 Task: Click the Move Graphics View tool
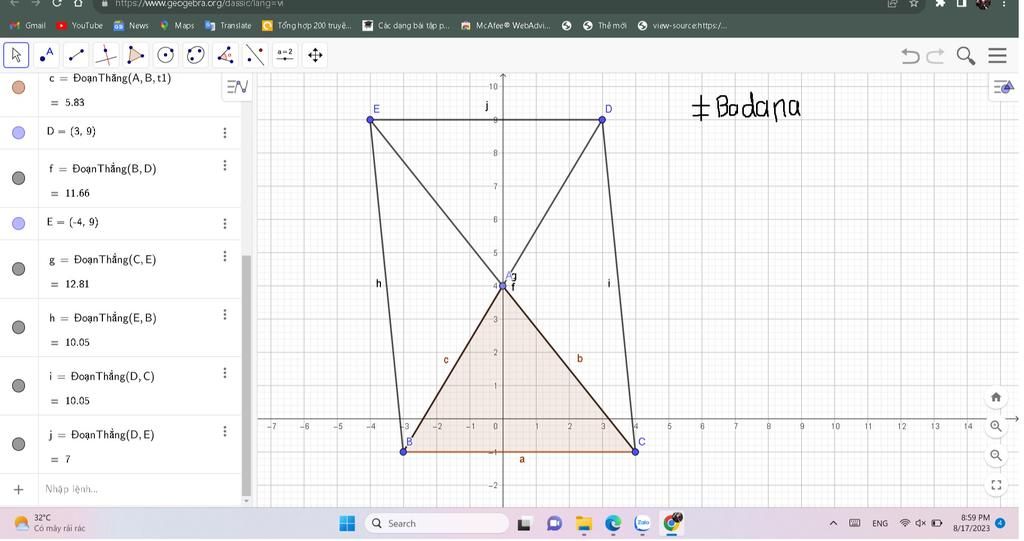coord(315,55)
